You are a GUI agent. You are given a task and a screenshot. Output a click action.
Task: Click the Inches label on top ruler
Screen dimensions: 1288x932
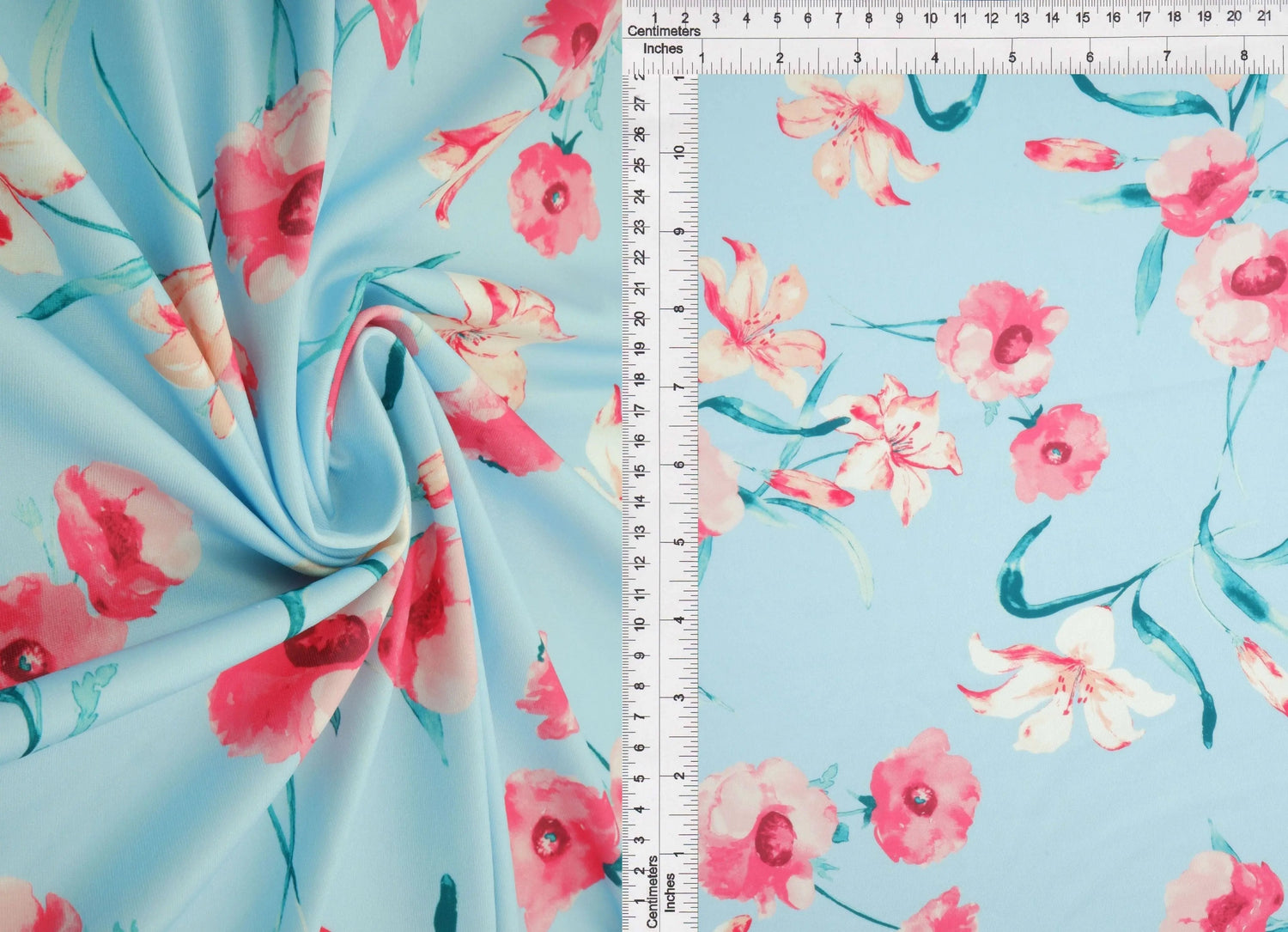(663, 49)
